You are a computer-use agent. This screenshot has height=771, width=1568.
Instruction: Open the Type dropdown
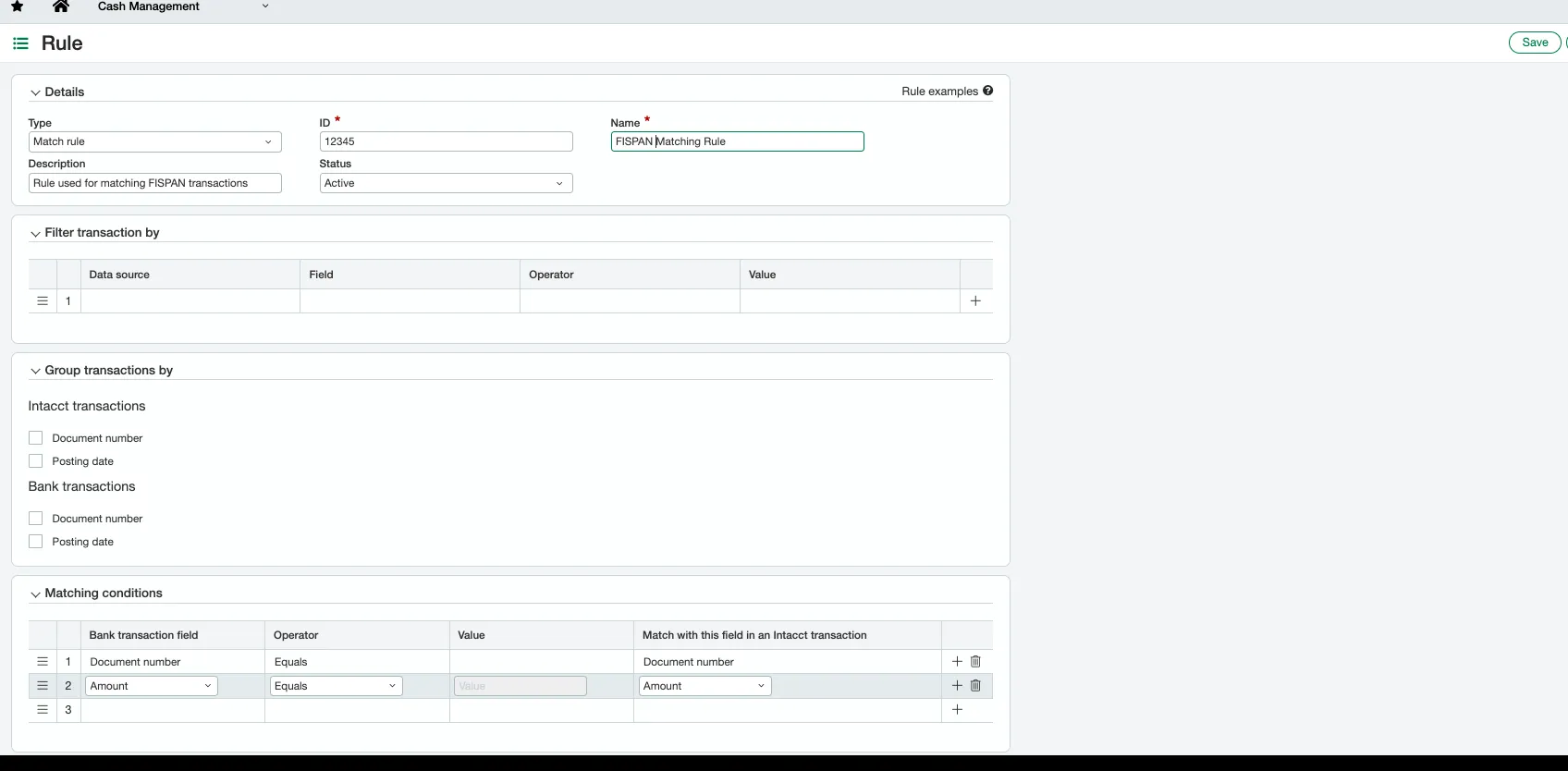[155, 141]
